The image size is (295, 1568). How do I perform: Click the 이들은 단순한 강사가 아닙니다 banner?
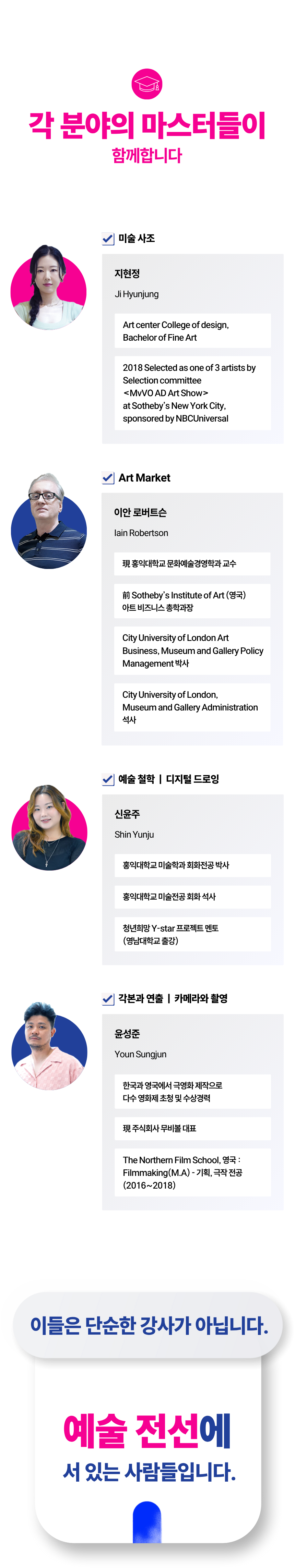click(148, 1325)
